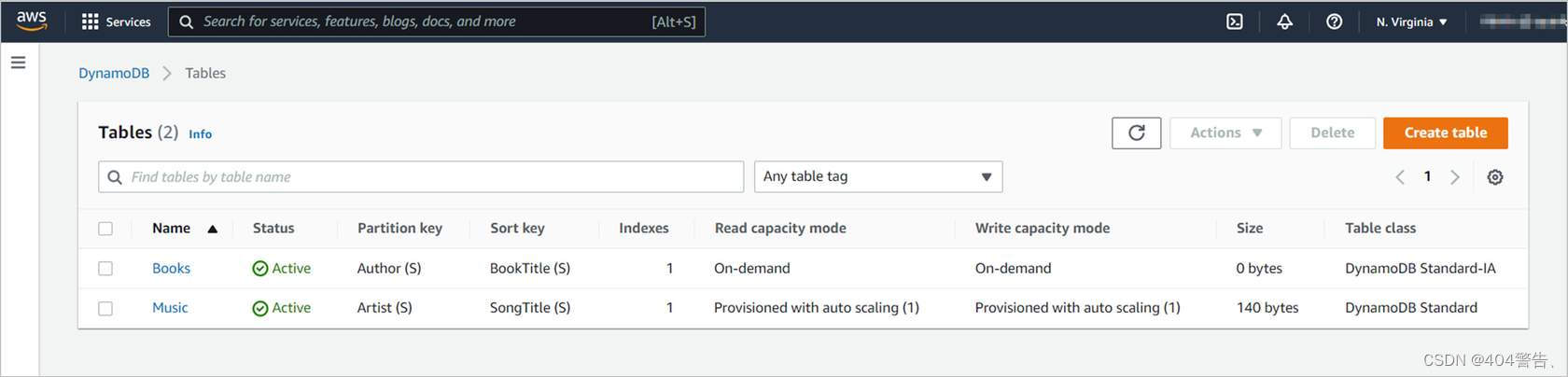
Task: Open the Music table link
Action: [170, 308]
